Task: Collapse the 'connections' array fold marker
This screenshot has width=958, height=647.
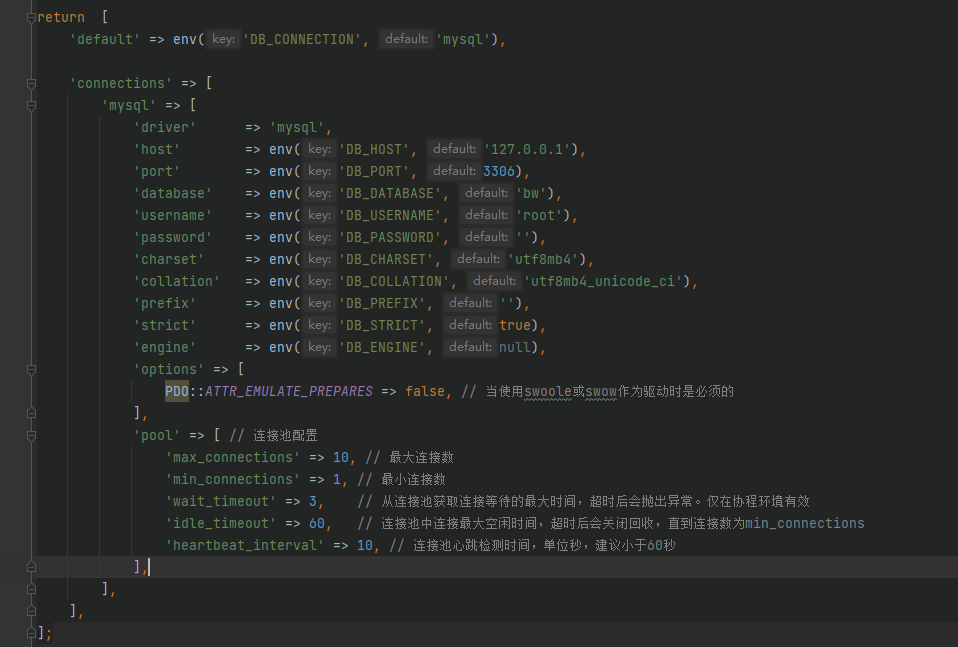Action: click(x=32, y=83)
